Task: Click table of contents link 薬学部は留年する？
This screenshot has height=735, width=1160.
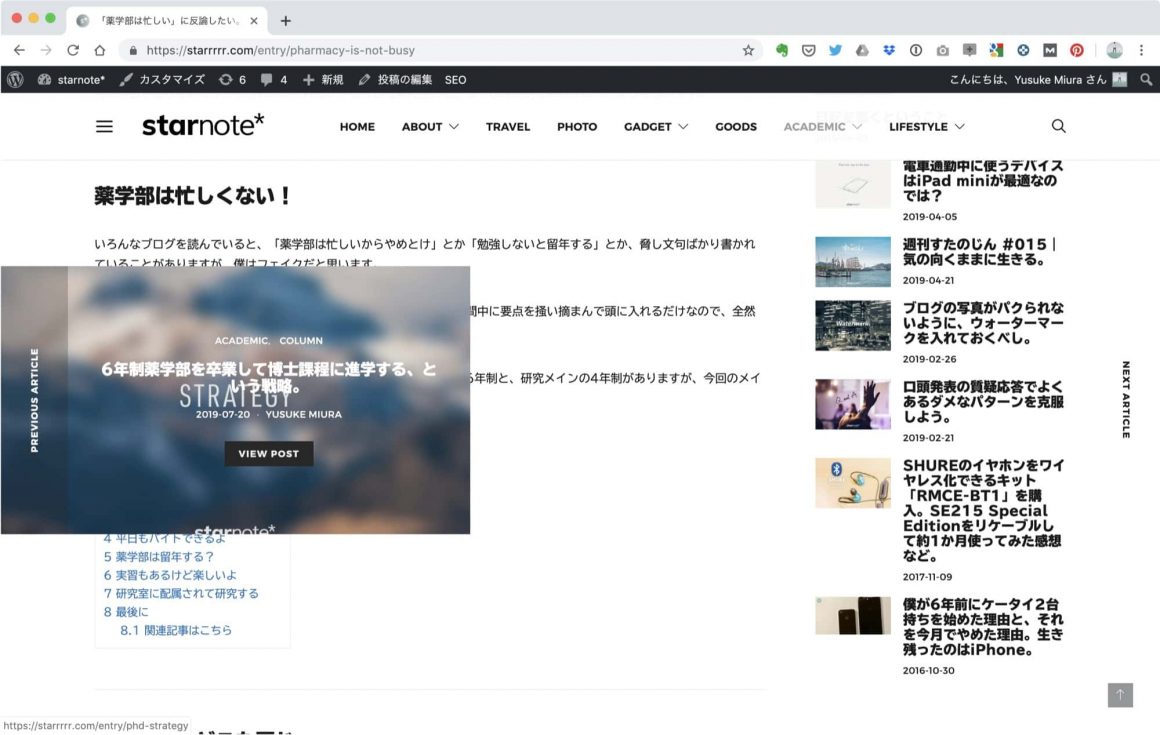Action: coord(159,557)
